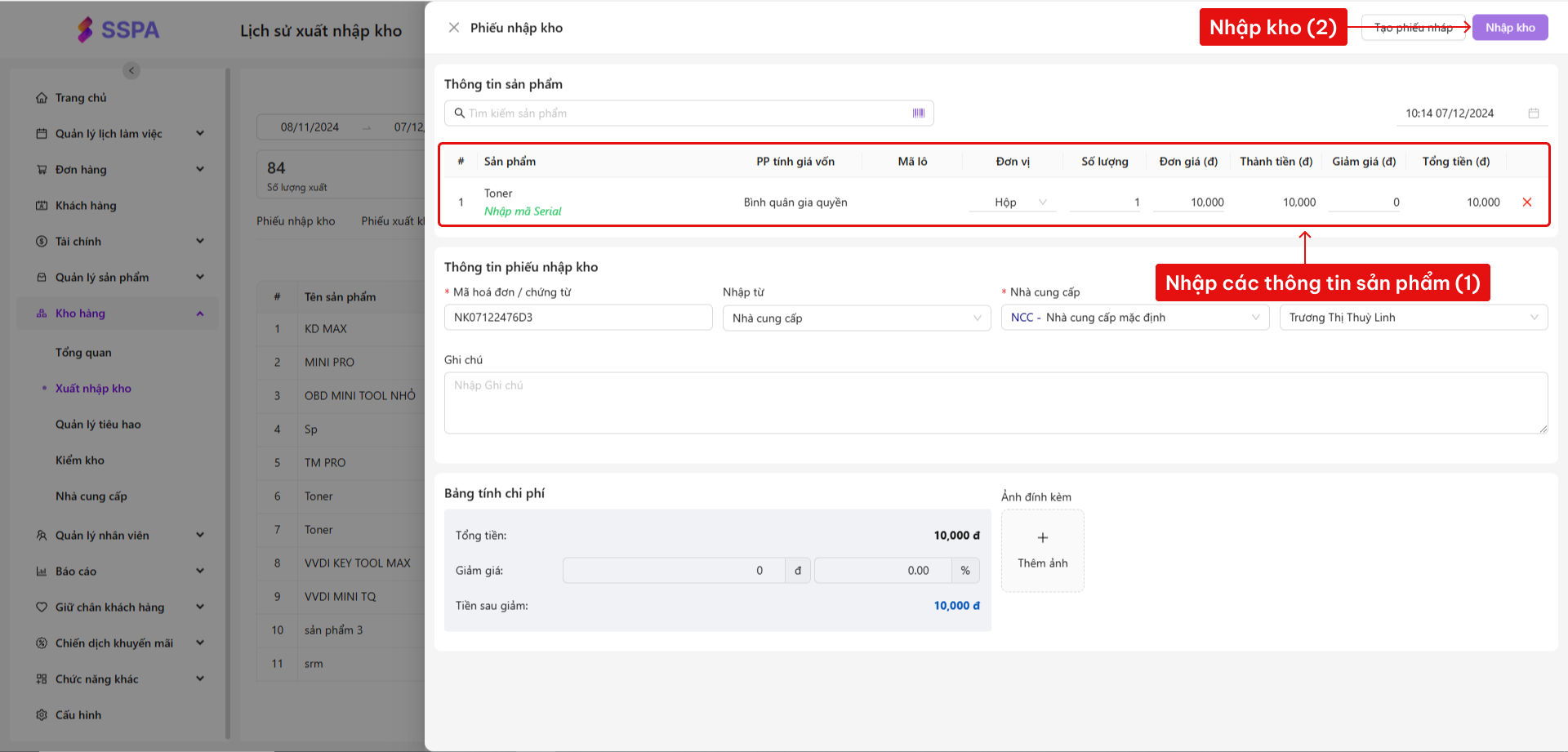1568x752 pixels.
Task: Switch to the Phiếu nhập kho tab
Action: [296, 221]
